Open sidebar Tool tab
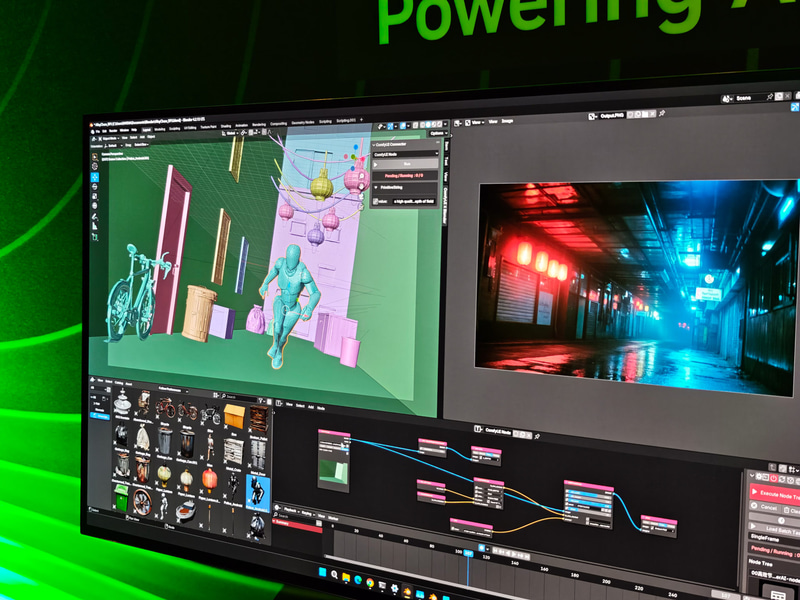800x600 pixels. pyautogui.click(x=446, y=161)
